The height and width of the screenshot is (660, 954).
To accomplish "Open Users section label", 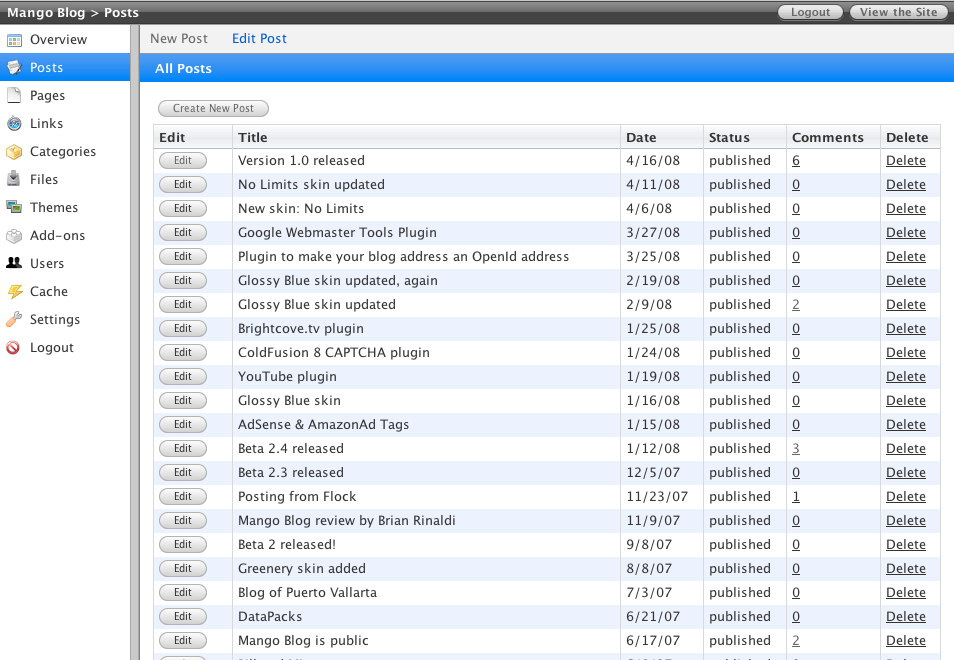I will point(47,263).
